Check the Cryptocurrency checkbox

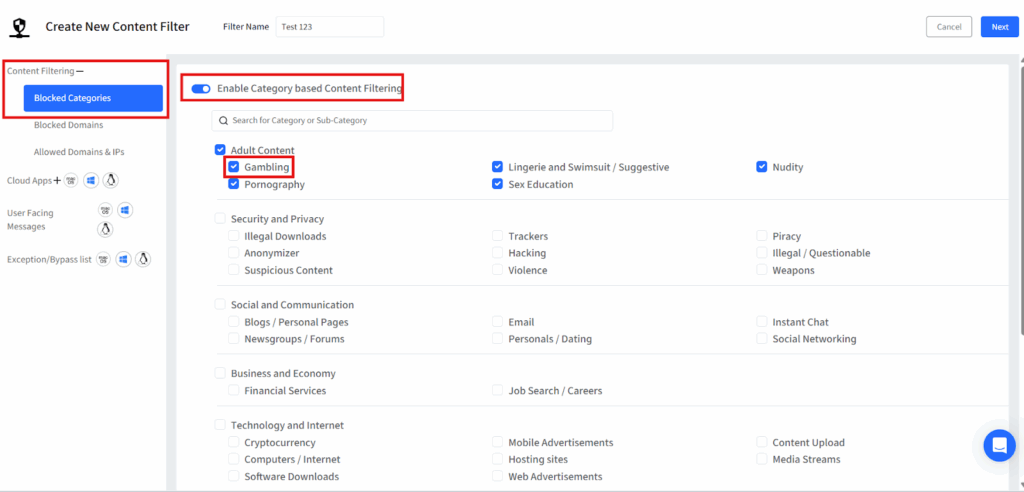point(234,442)
